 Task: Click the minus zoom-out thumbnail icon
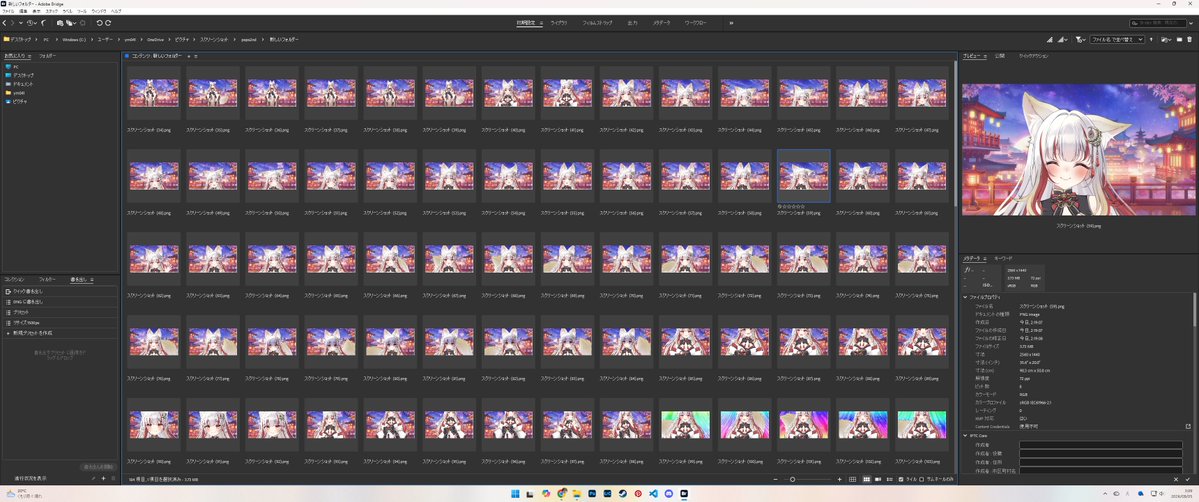tap(775, 479)
